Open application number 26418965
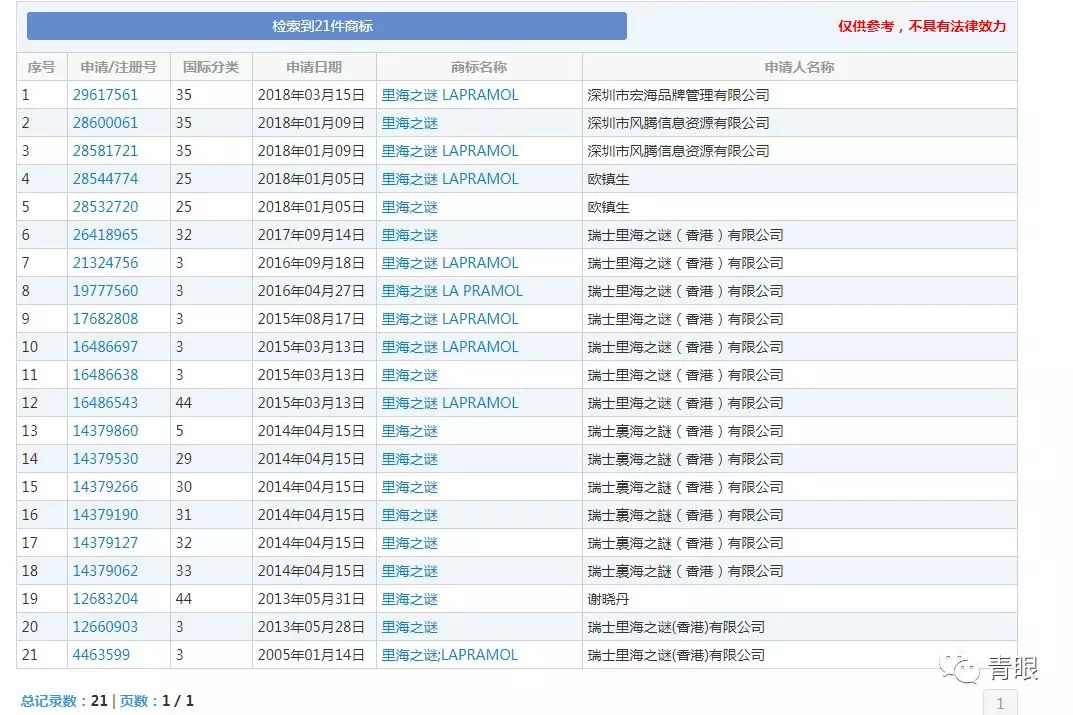1073x715 pixels. click(105, 235)
